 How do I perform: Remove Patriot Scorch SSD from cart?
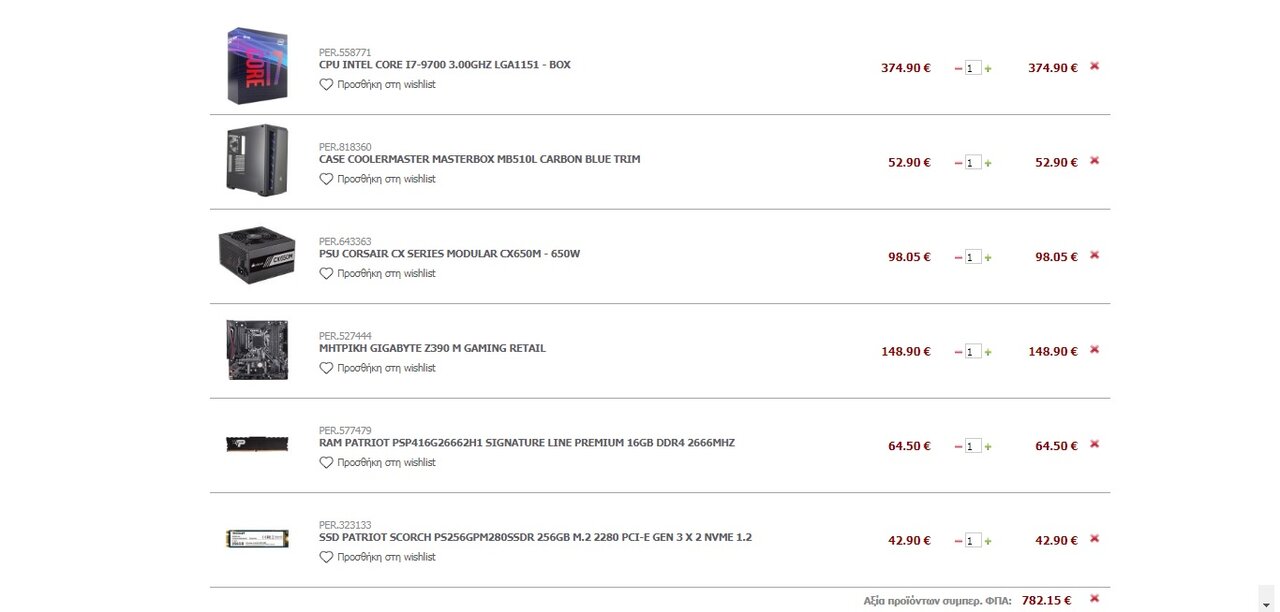[x=1094, y=538]
